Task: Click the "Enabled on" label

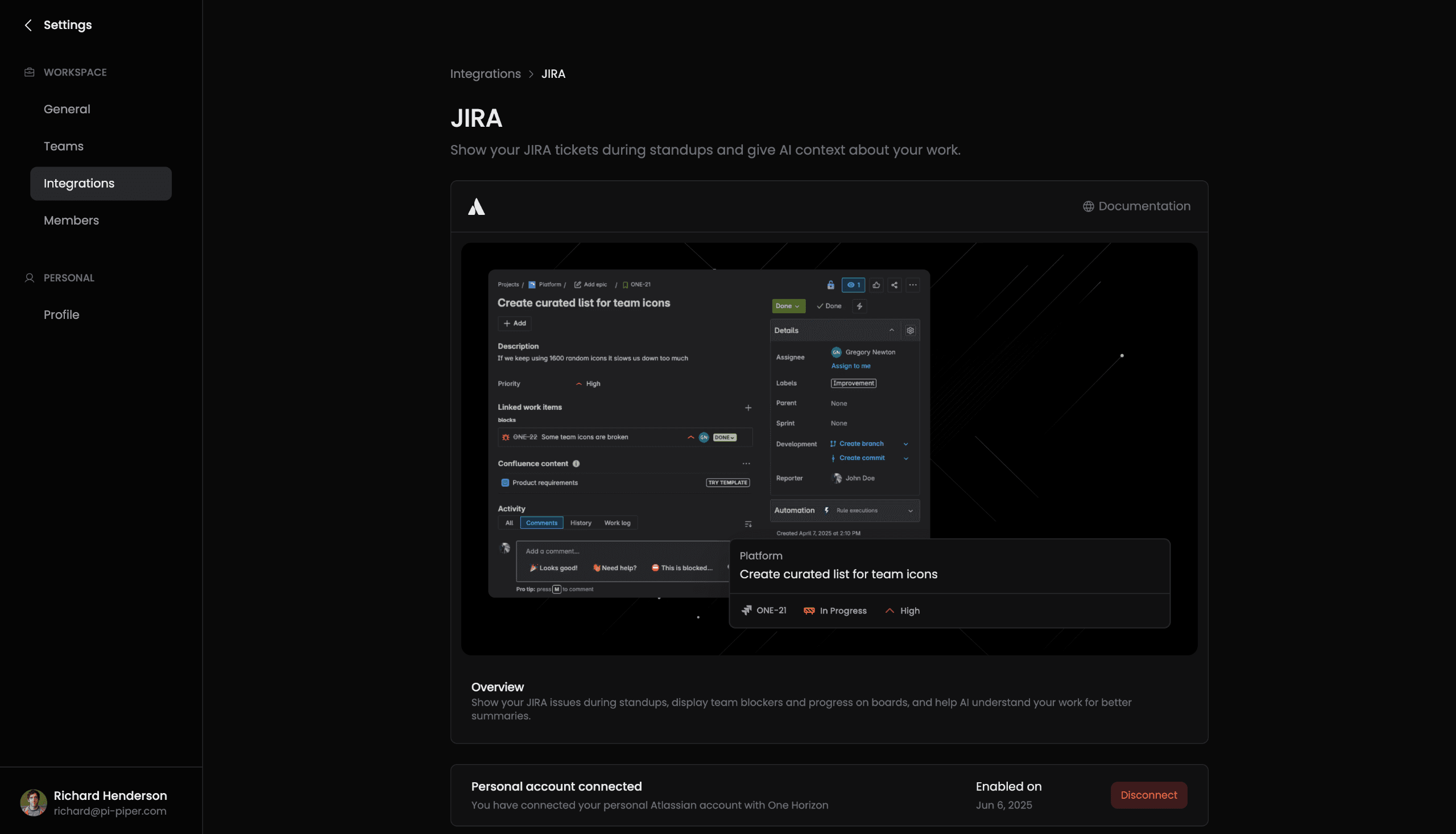Action: 1008,786
